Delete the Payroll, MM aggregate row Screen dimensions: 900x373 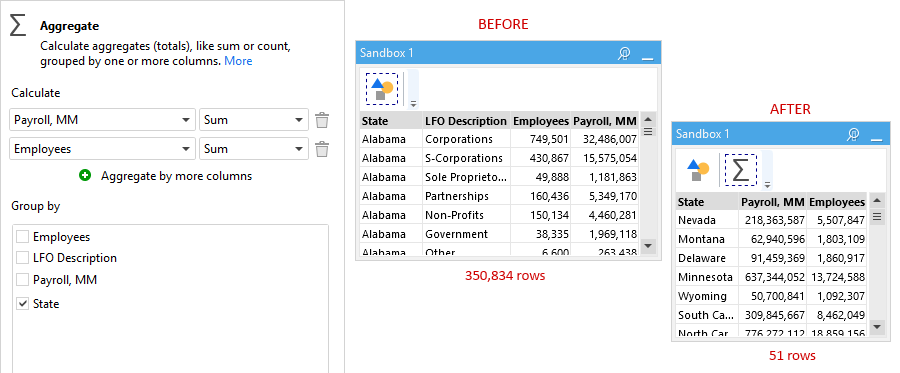point(322,121)
